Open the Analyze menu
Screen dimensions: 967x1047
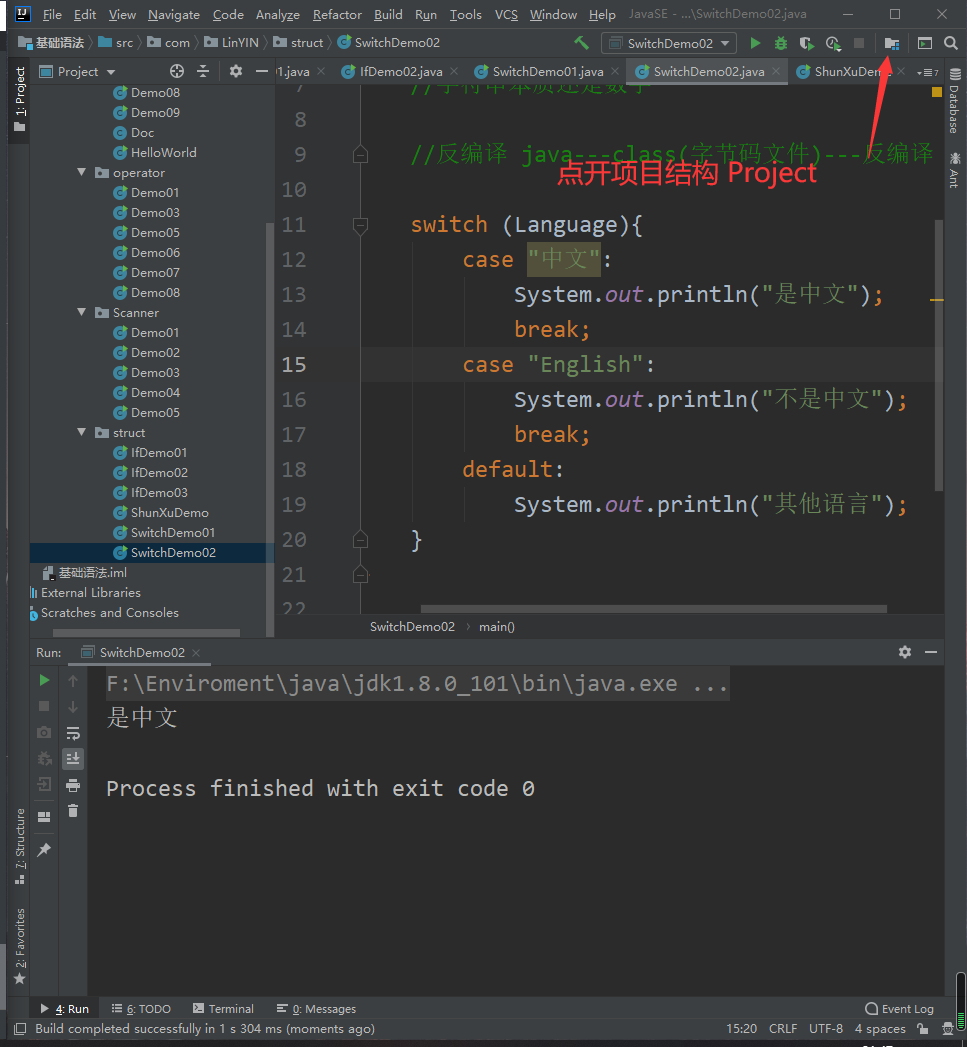point(278,15)
